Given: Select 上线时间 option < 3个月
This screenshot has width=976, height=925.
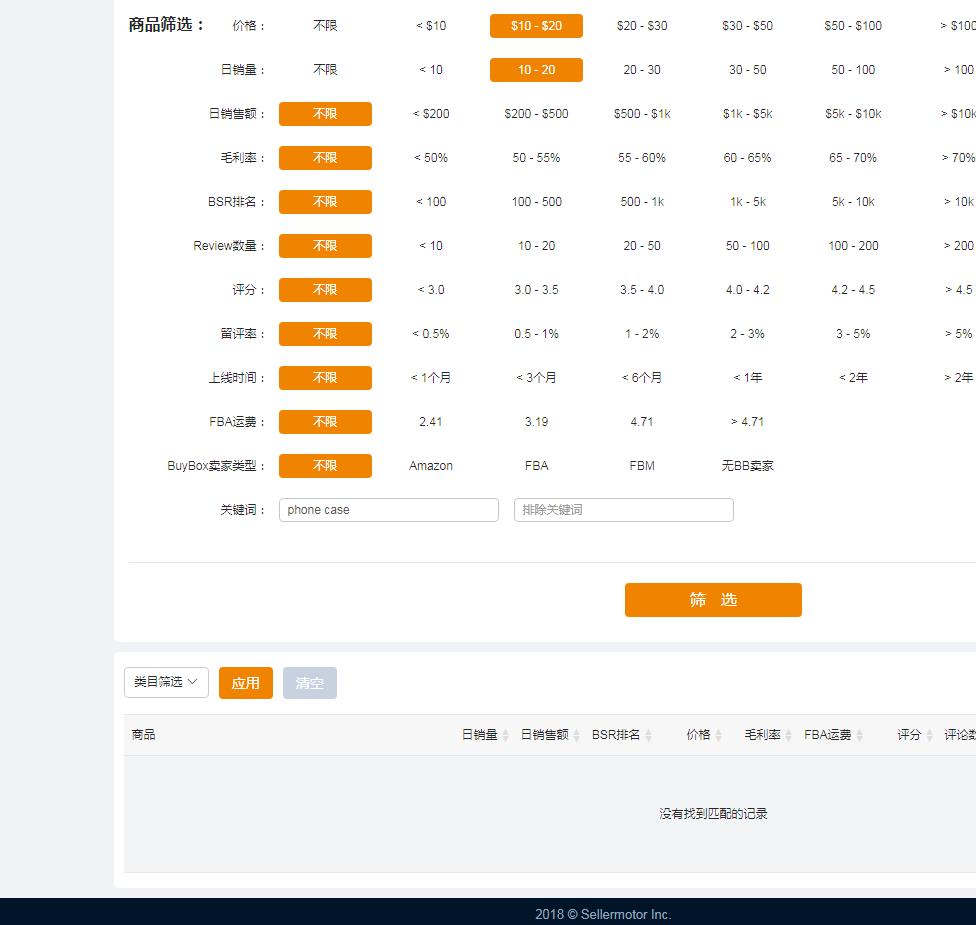Looking at the screenshot, I should click(536, 378).
